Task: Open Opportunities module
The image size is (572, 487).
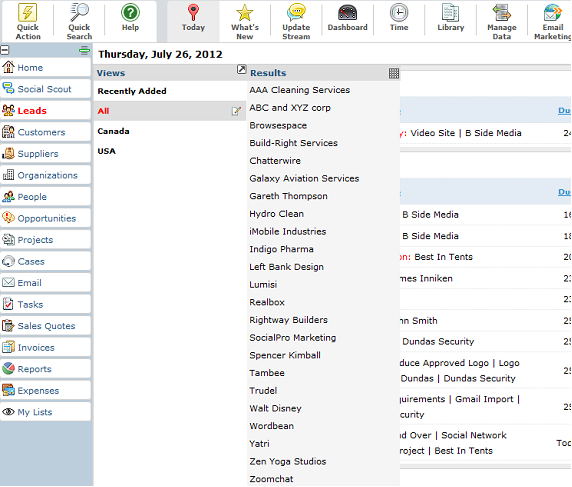Action: (x=45, y=218)
